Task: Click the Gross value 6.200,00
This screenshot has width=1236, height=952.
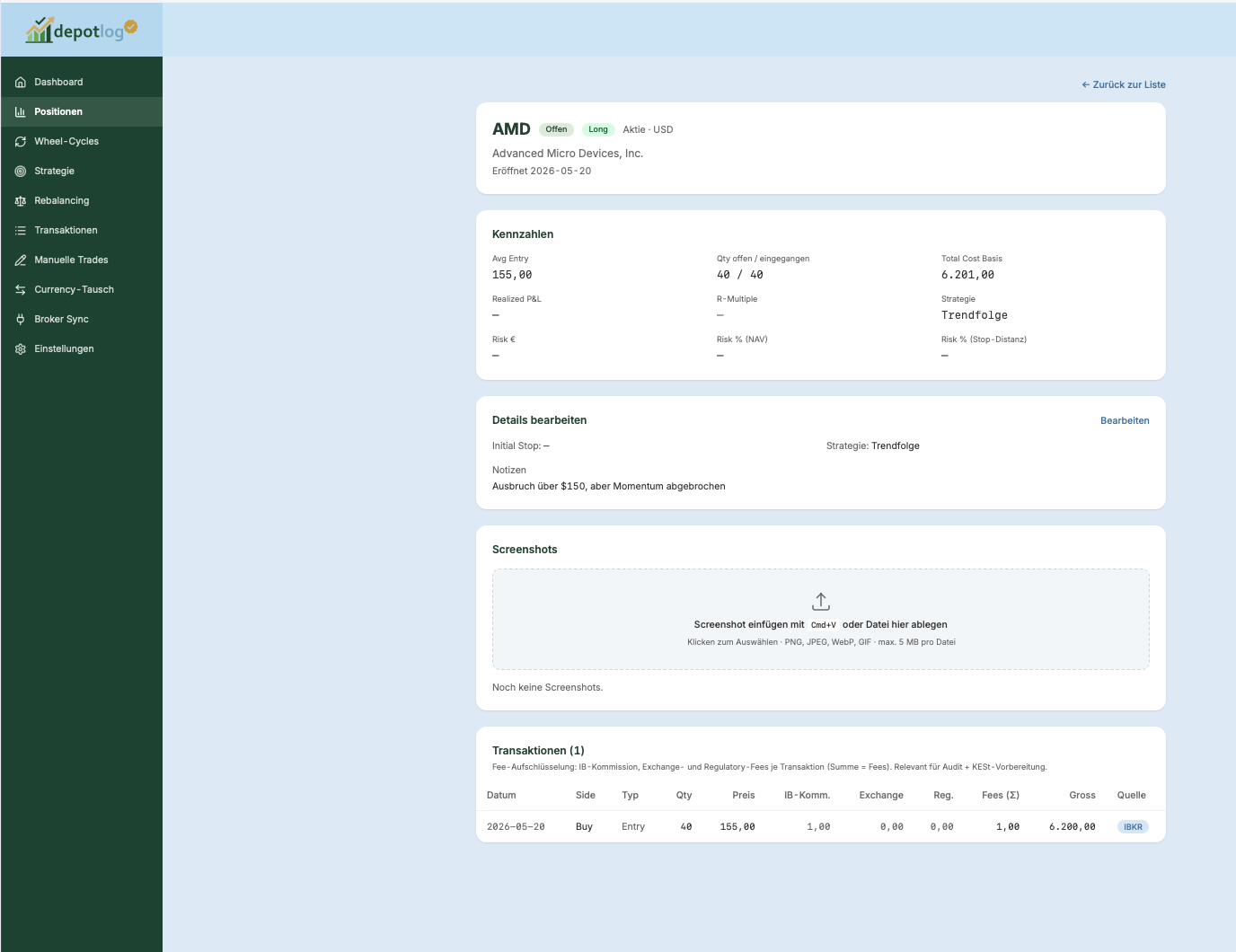Action: [x=1073, y=827]
